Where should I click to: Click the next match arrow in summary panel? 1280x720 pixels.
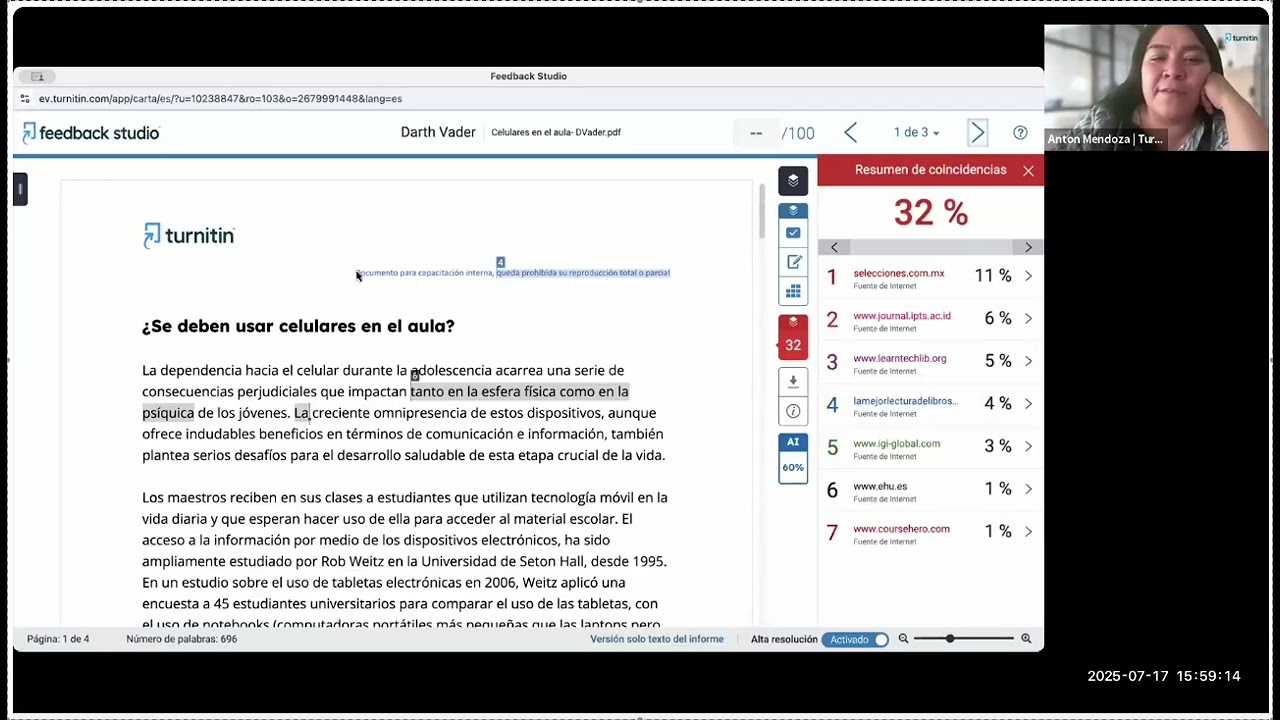pyautogui.click(x=1028, y=247)
